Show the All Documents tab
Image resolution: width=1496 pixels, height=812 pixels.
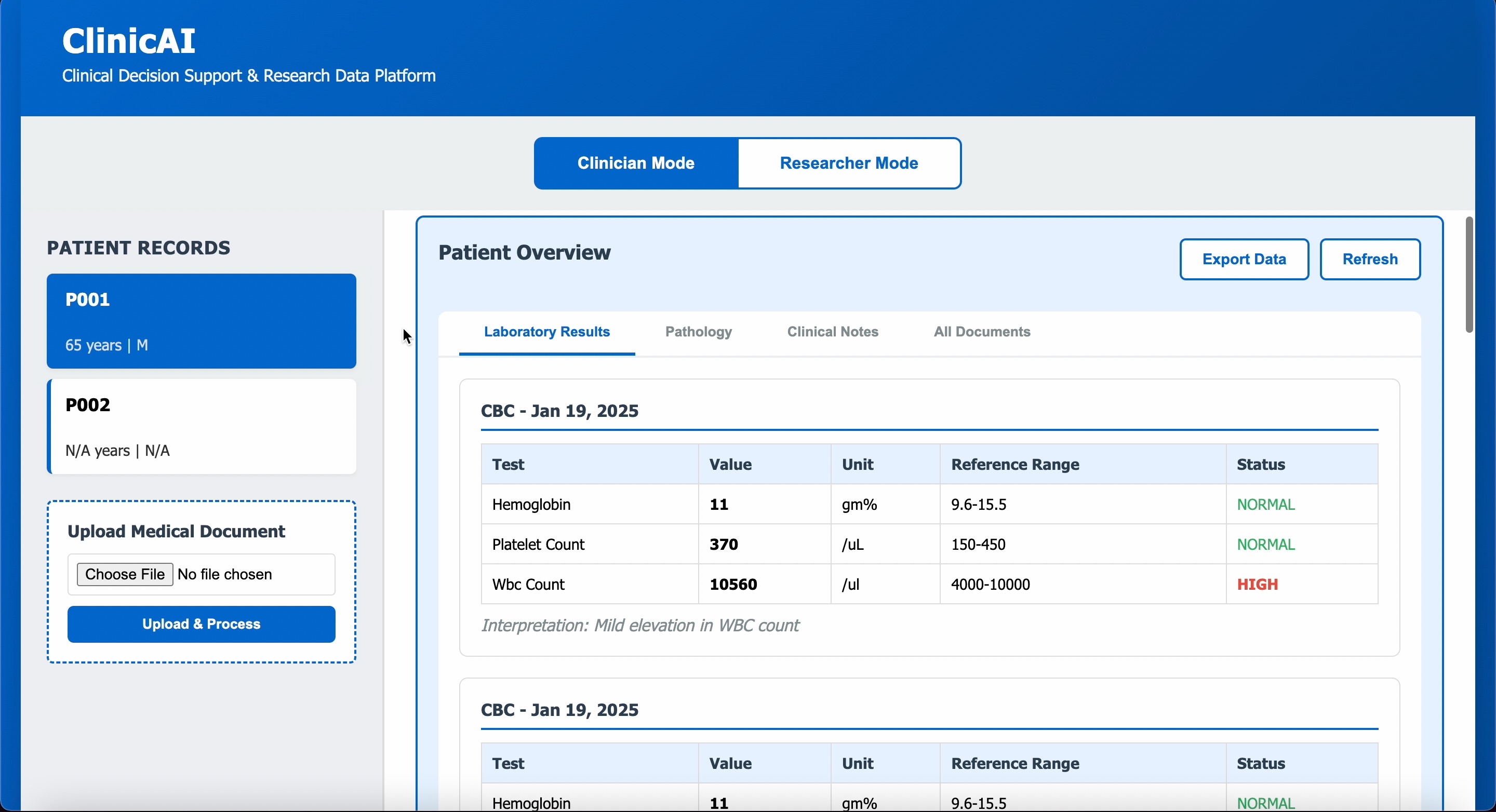pyautogui.click(x=981, y=332)
